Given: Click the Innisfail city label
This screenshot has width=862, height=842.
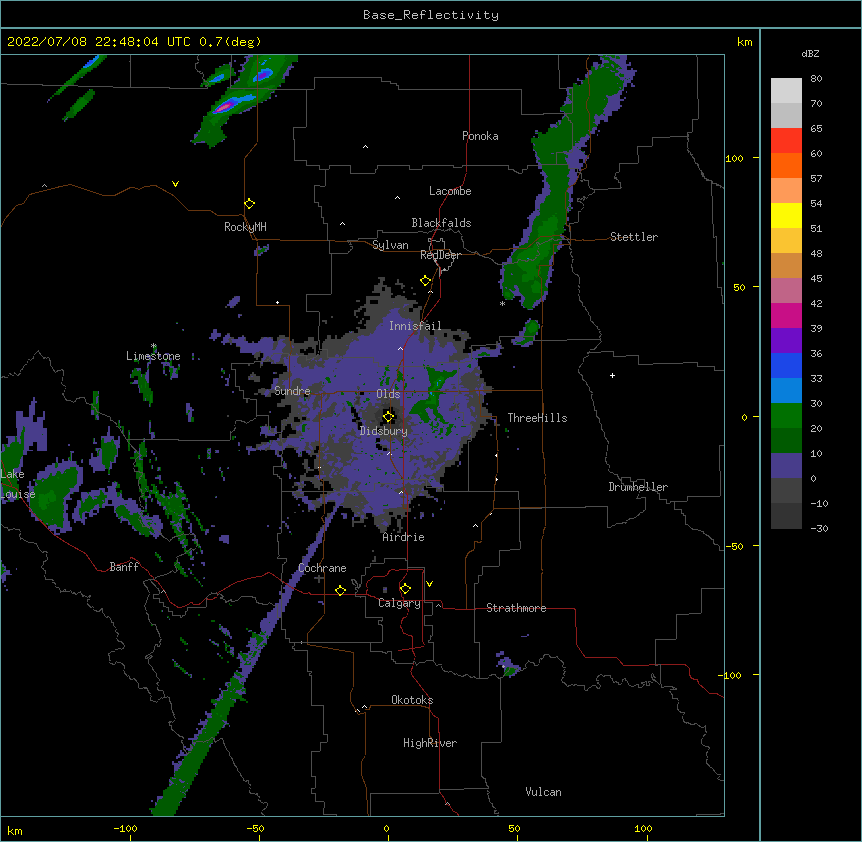Looking at the screenshot, I should pyautogui.click(x=415, y=326).
